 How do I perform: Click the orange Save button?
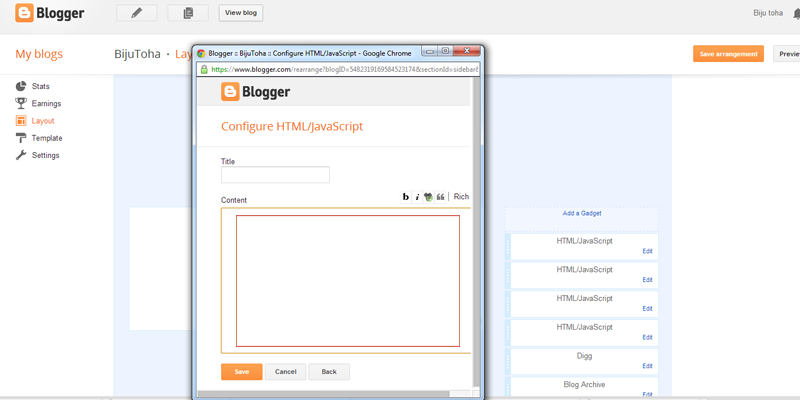pos(241,371)
